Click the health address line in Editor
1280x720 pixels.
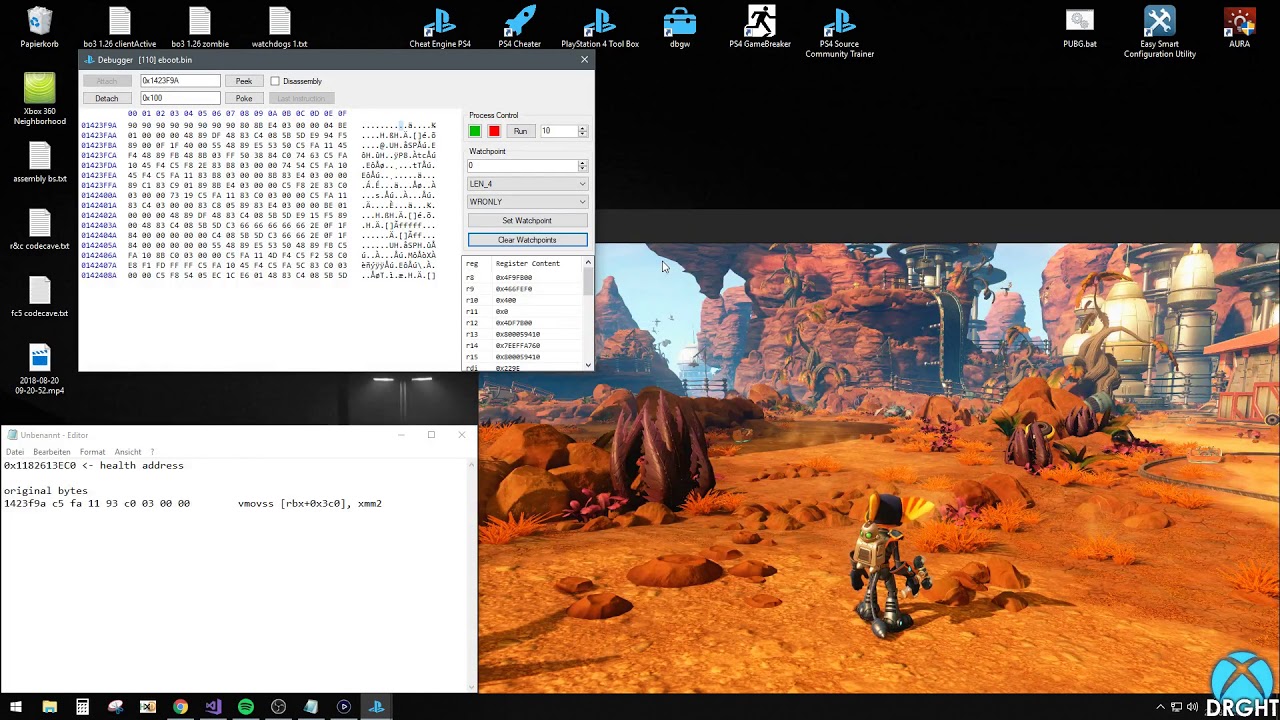94,465
